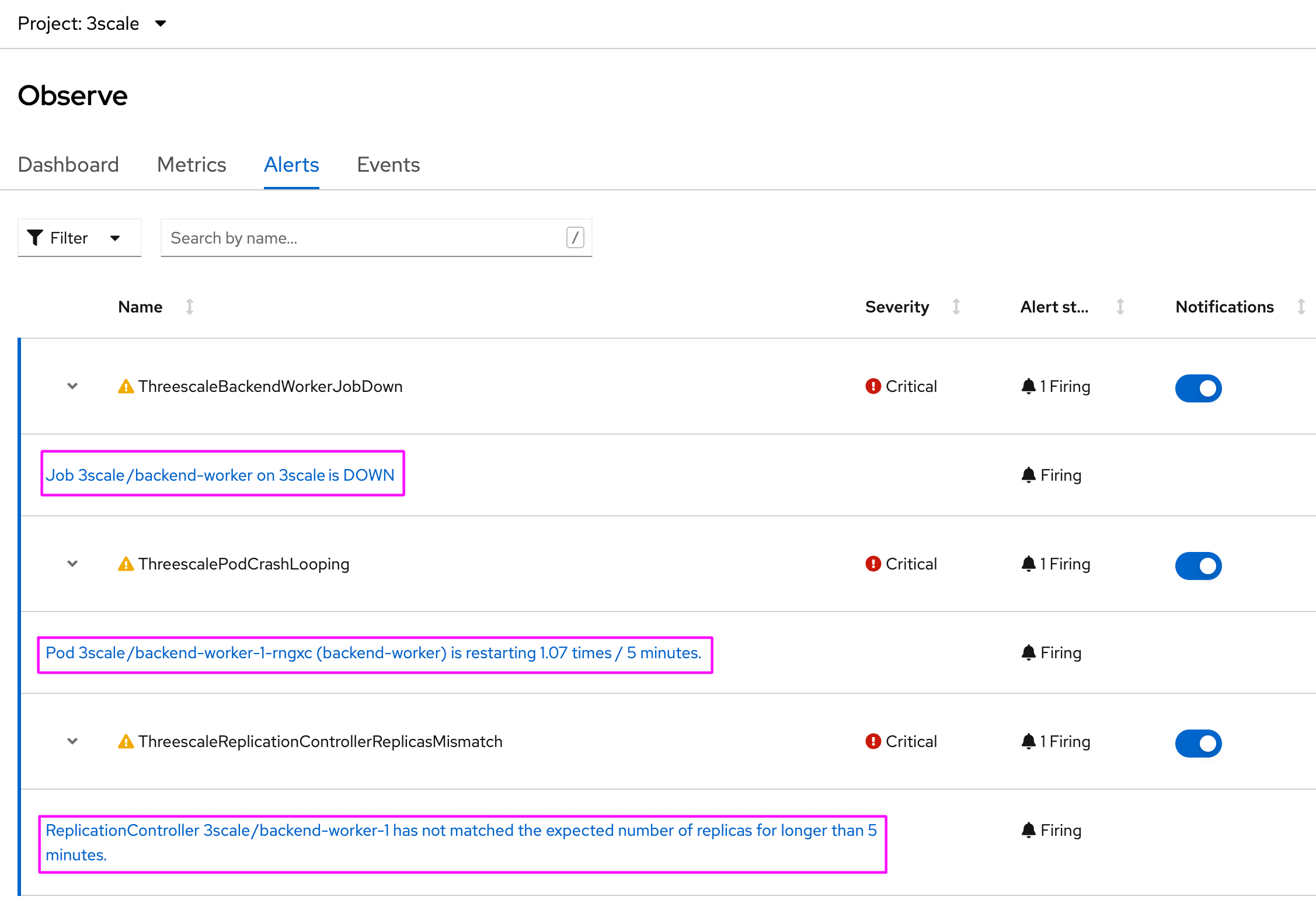Turn off ThreescaleReplicationControllerReplicasMismatch notifications switch
The image size is (1316, 903).
pos(1198,744)
